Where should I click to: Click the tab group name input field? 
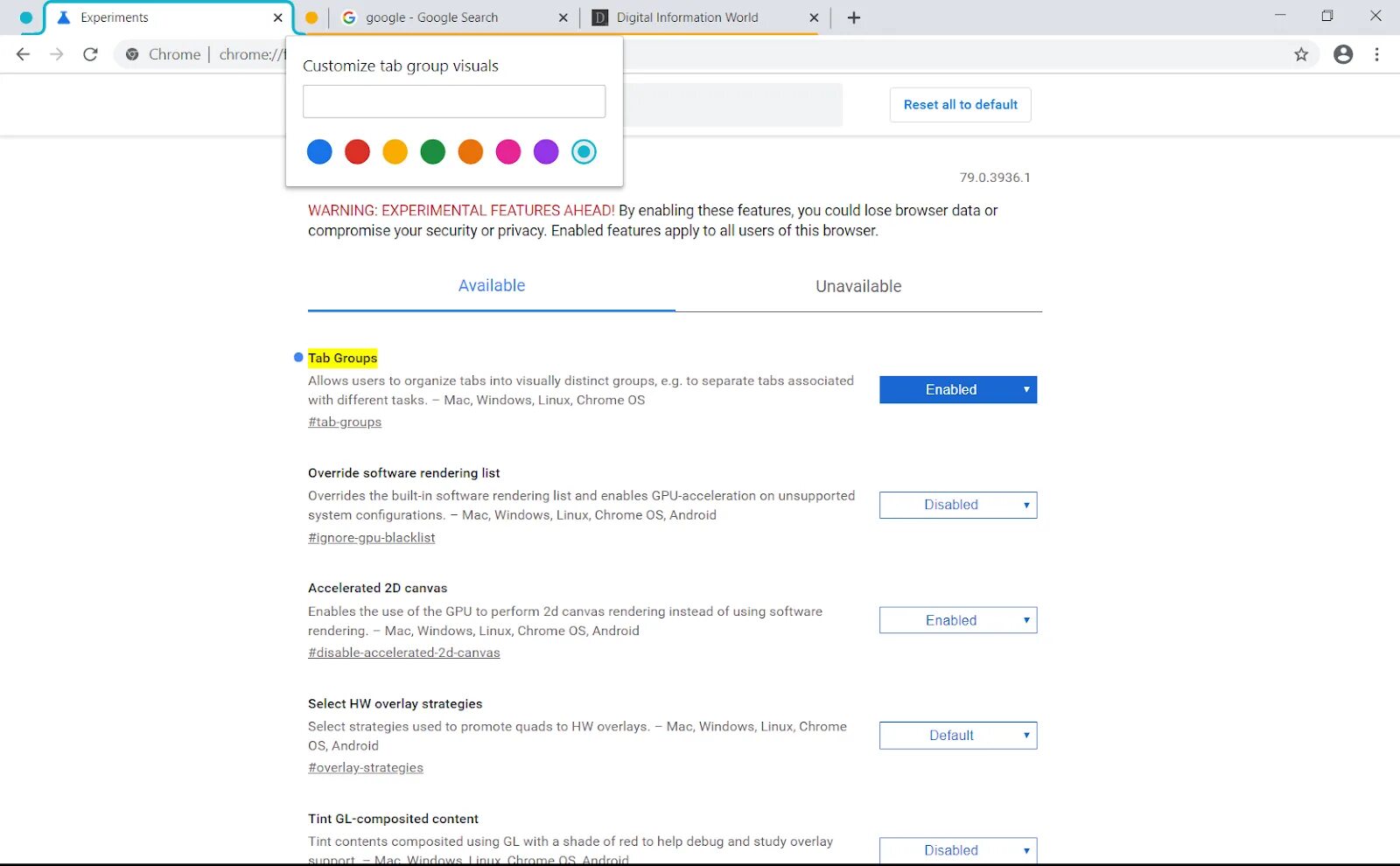point(454,101)
